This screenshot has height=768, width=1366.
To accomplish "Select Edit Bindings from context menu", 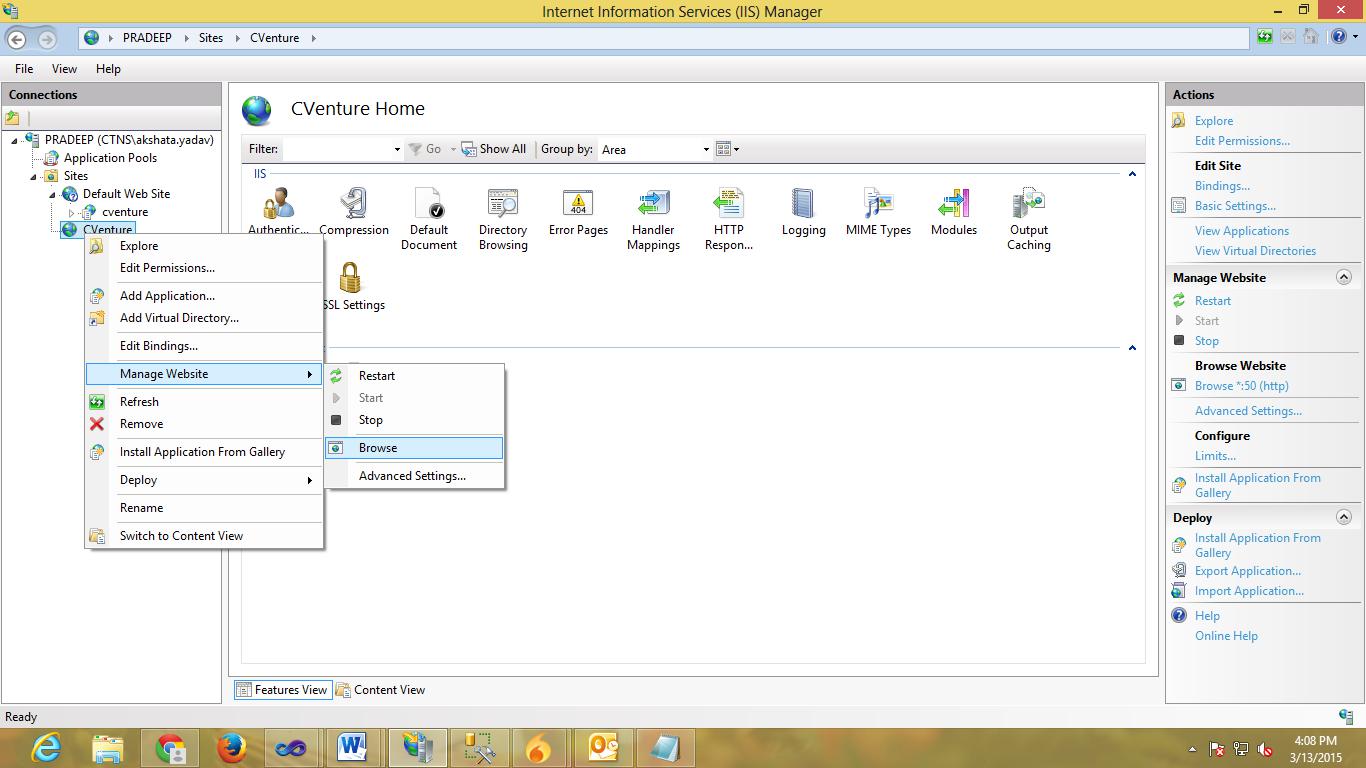I will [x=204, y=346].
